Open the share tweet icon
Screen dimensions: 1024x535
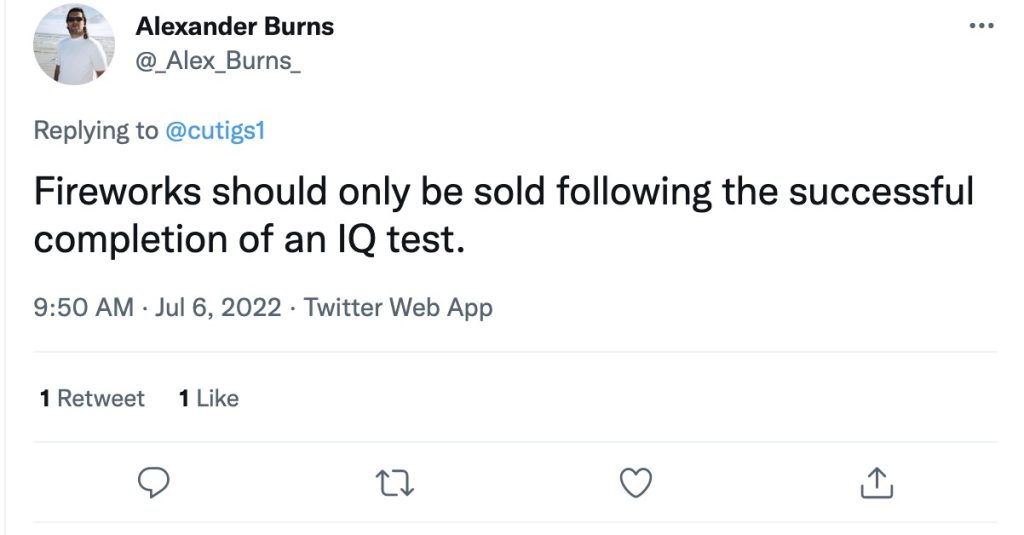[876, 484]
